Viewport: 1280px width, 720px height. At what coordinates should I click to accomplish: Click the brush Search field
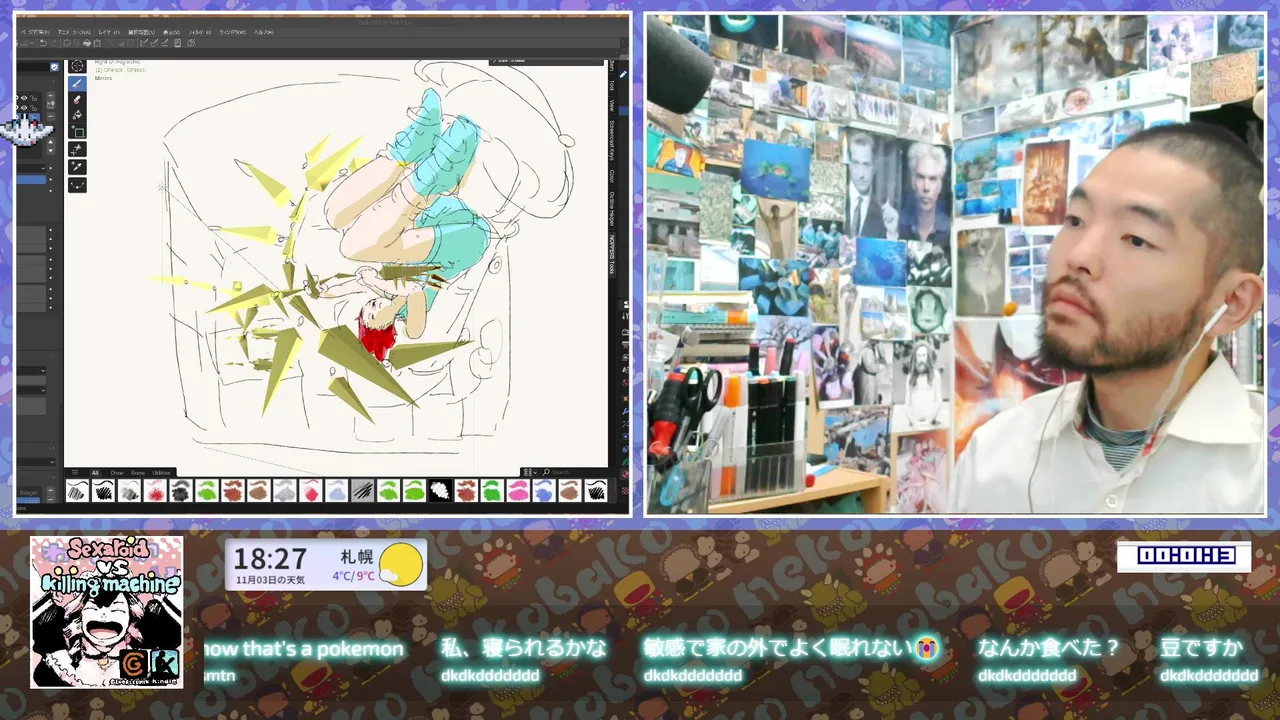click(575, 472)
